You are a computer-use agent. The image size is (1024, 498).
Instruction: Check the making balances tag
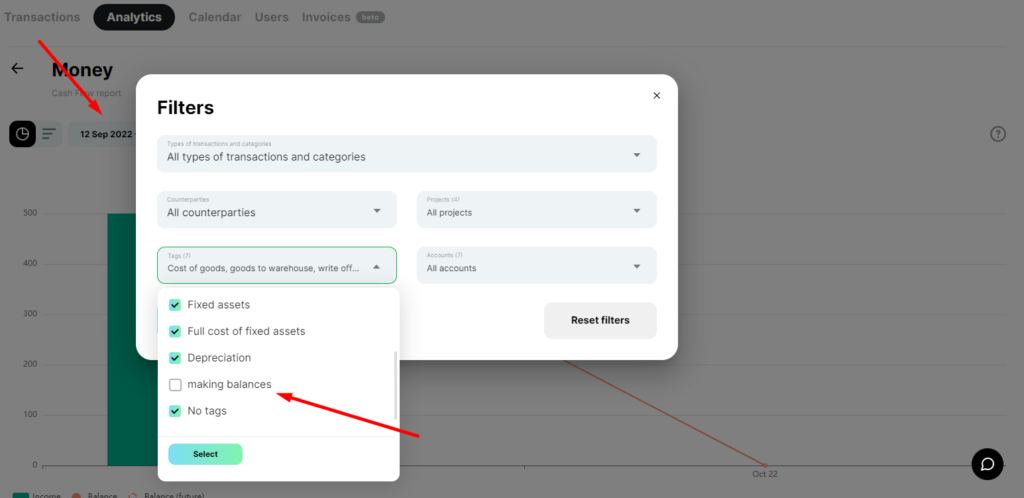(x=175, y=385)
